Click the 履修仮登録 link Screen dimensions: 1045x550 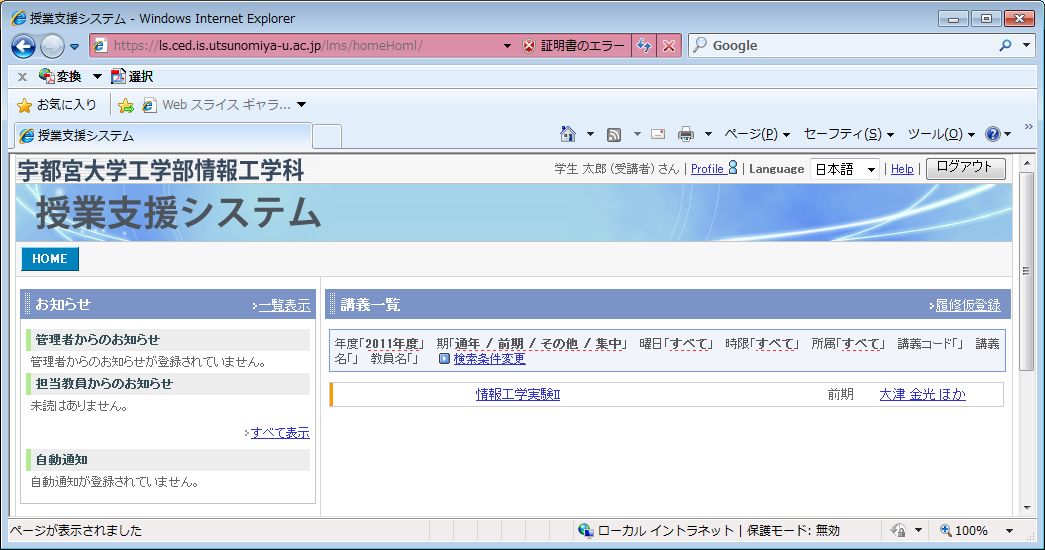(x=967, y=305)
